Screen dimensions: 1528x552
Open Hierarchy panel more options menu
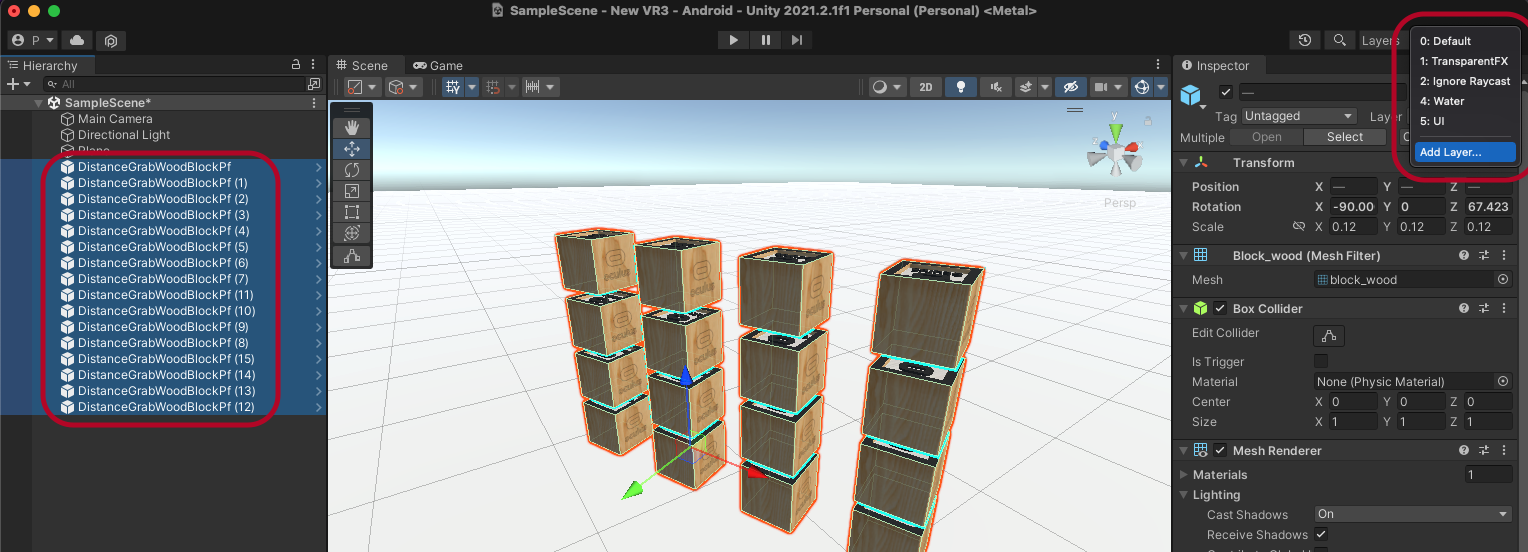[x=314, y=65]
